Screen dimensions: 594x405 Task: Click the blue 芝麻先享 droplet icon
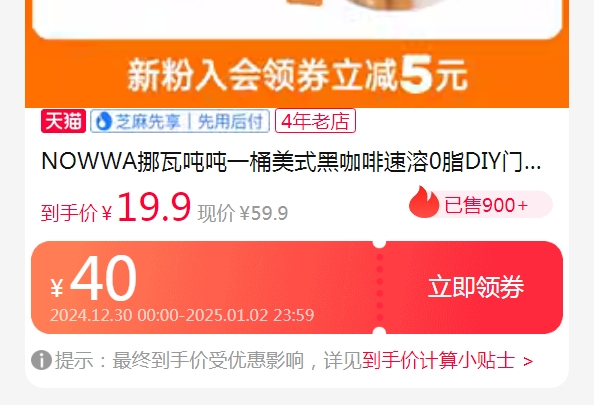[103, 121]
